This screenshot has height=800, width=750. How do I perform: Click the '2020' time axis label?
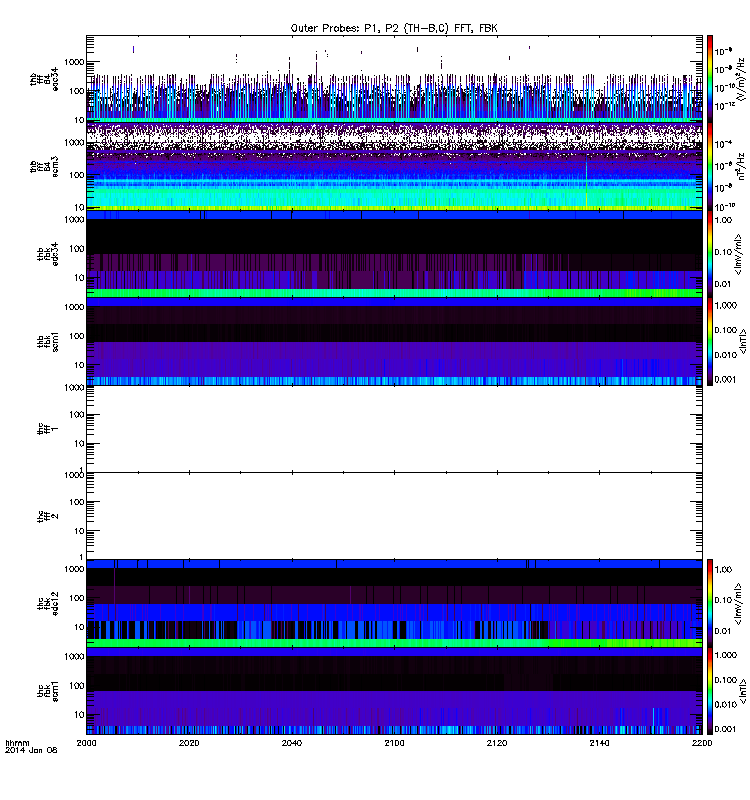(x=189, y=743)
